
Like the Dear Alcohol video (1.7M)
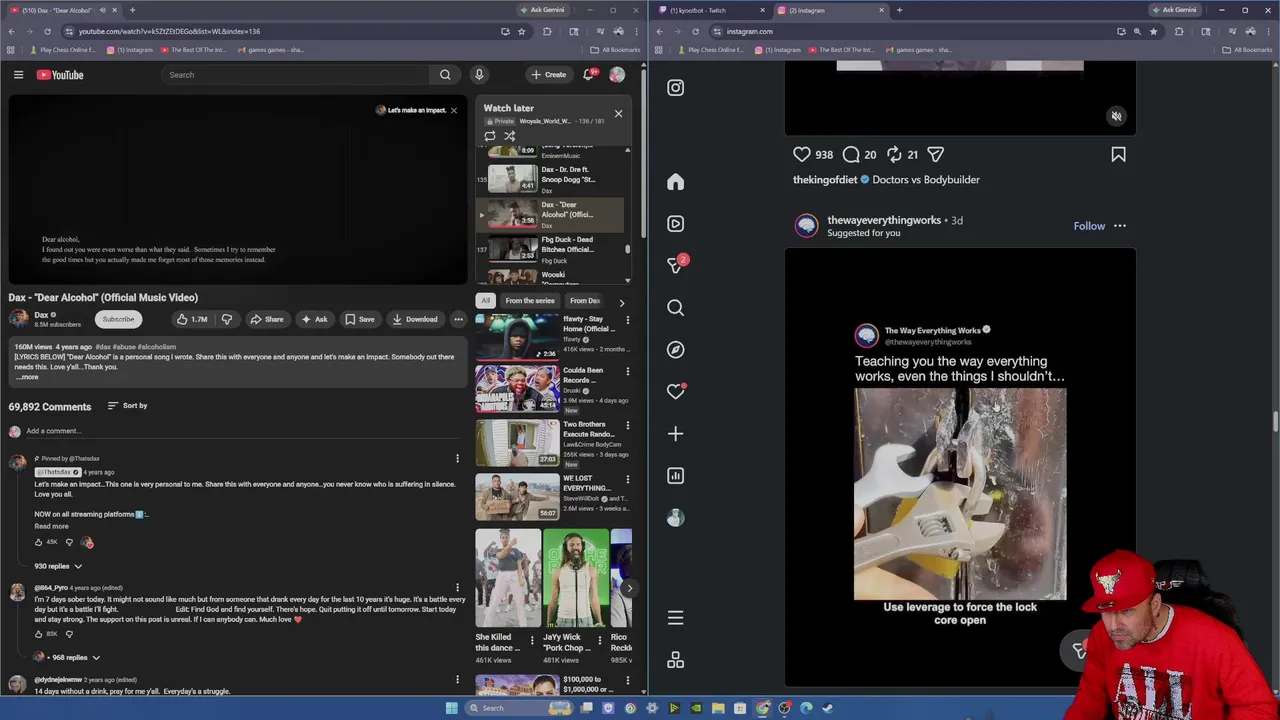click(191, 319)
